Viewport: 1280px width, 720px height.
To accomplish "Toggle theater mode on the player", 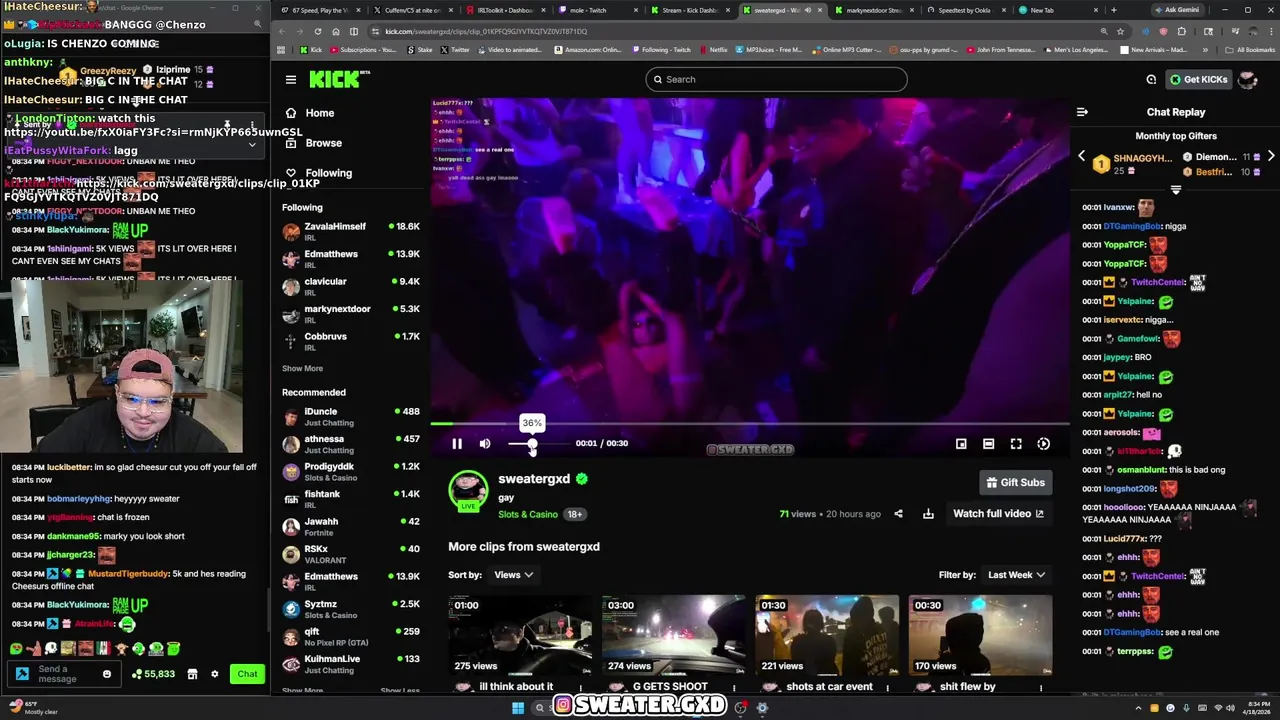I will coord(988,444).
